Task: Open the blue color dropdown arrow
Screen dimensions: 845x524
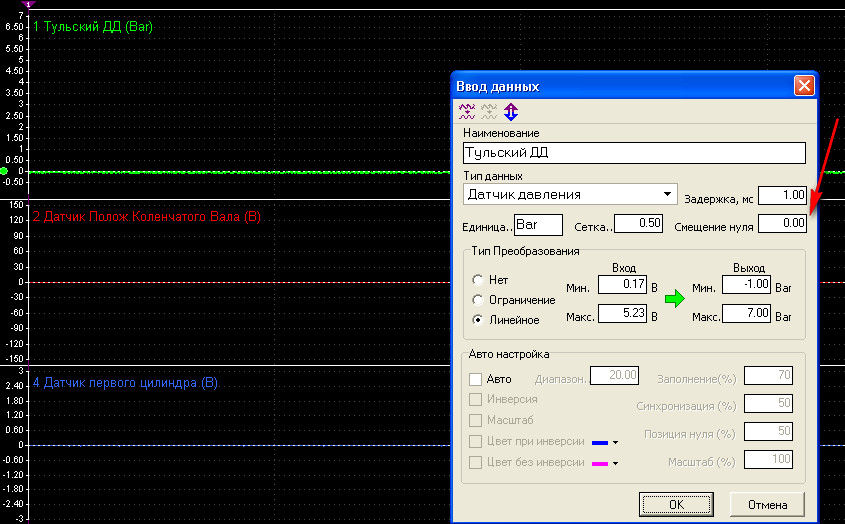Action: 615,443
